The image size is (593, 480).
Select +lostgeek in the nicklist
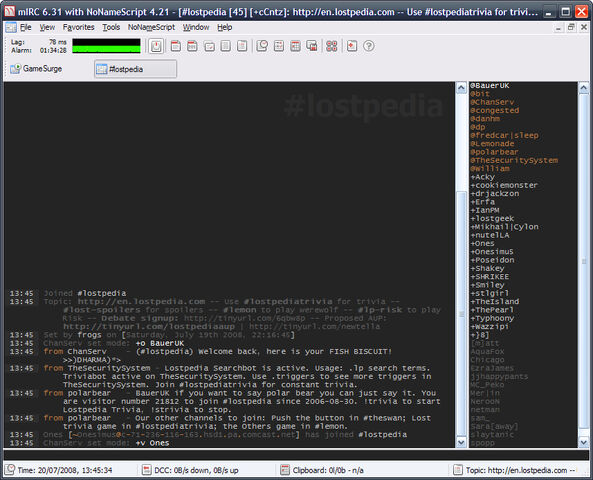coord(492,219)
